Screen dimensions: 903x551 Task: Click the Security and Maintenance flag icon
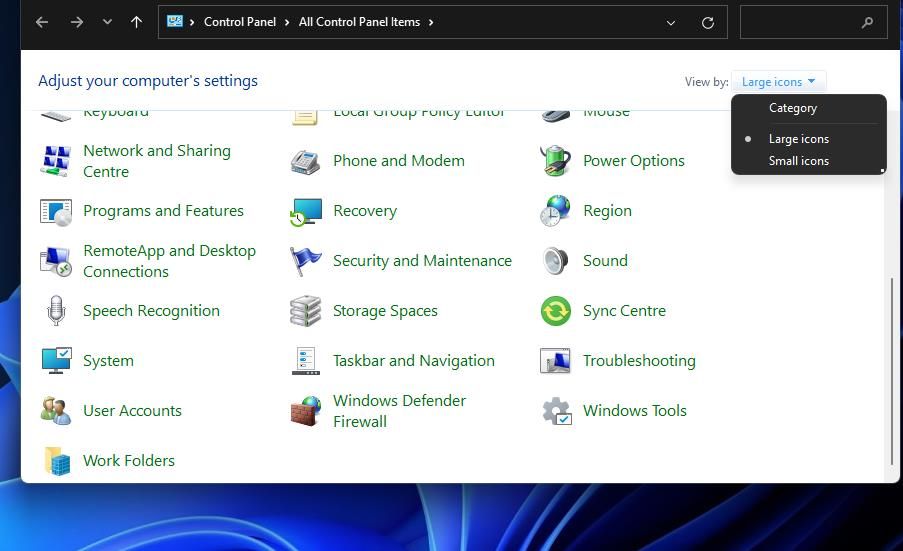[305, 261]
